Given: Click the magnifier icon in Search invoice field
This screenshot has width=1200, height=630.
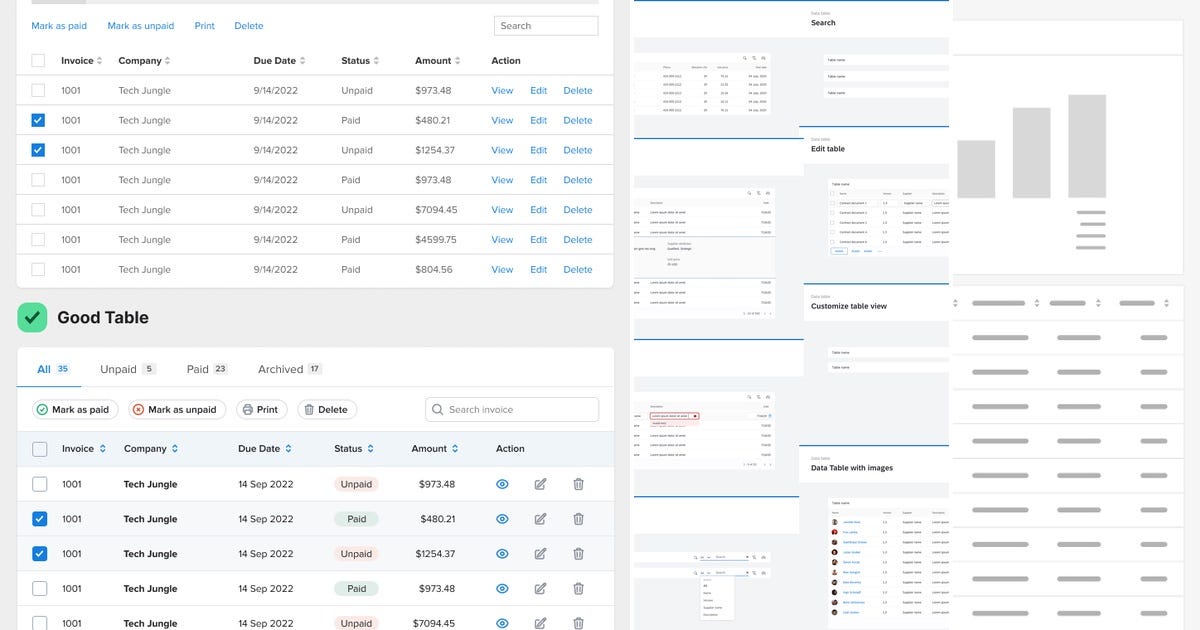Looking at the screenshot, I should 437,409.
